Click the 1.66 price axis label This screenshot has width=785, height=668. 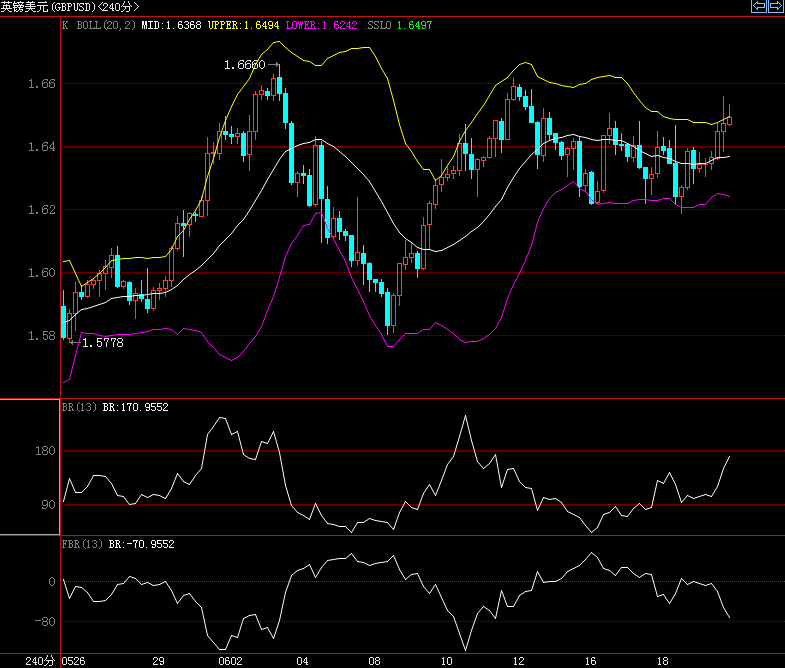pos(42,84)
